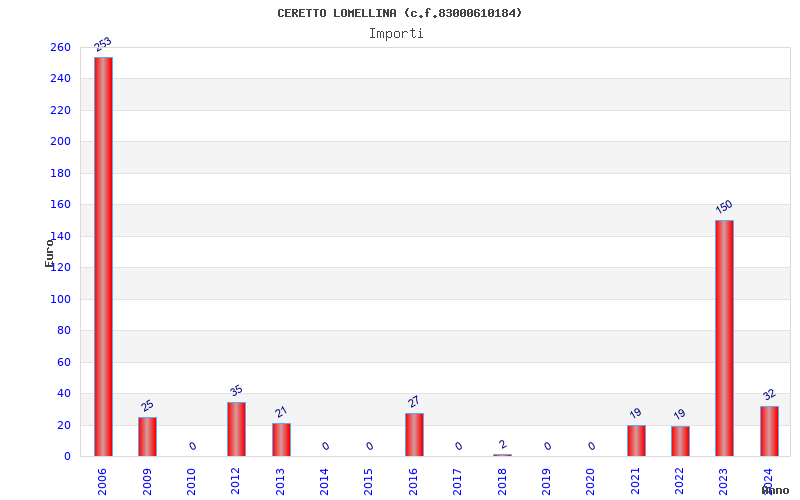
Task: Click the chart title CERETTO LOMELLINA
Action: tap(400, 13)
